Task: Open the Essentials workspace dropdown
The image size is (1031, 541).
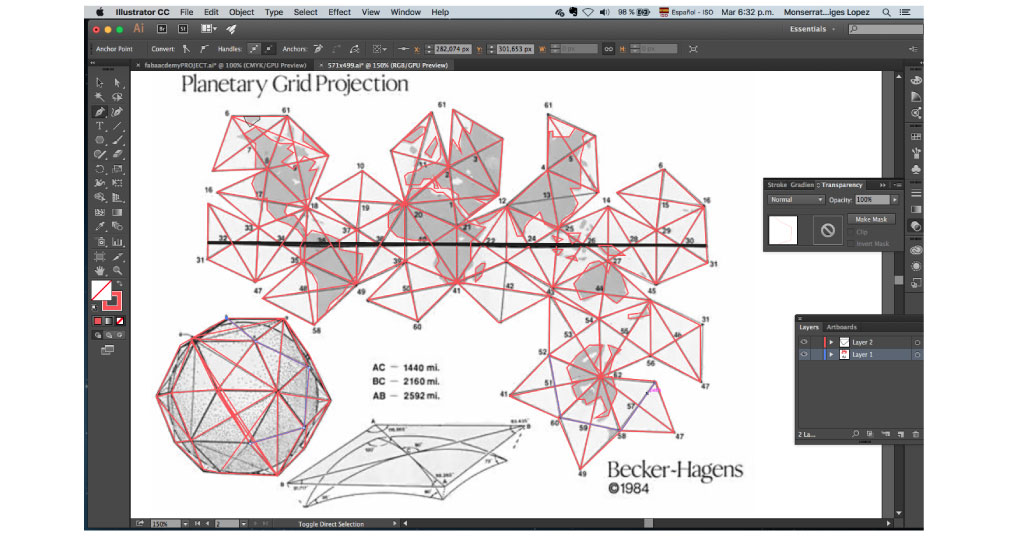Action: point(813,29)
